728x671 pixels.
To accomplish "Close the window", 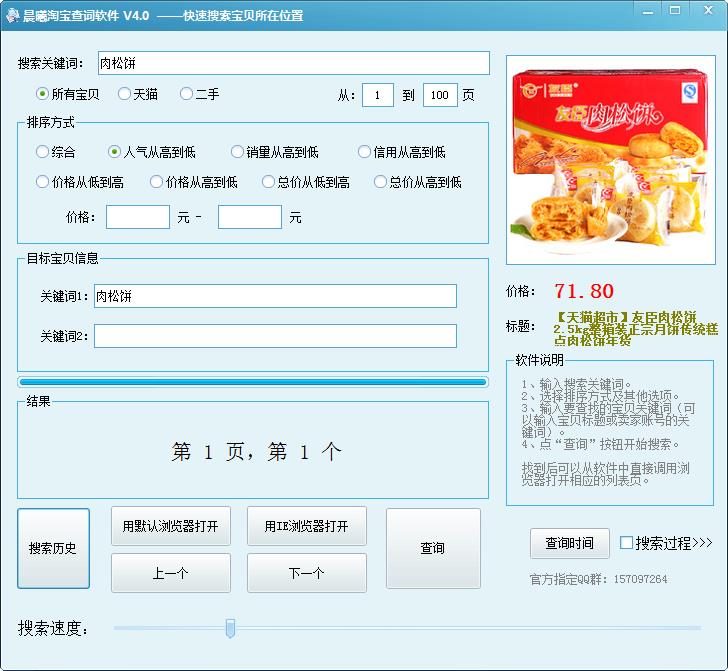I will pos(708,10).
